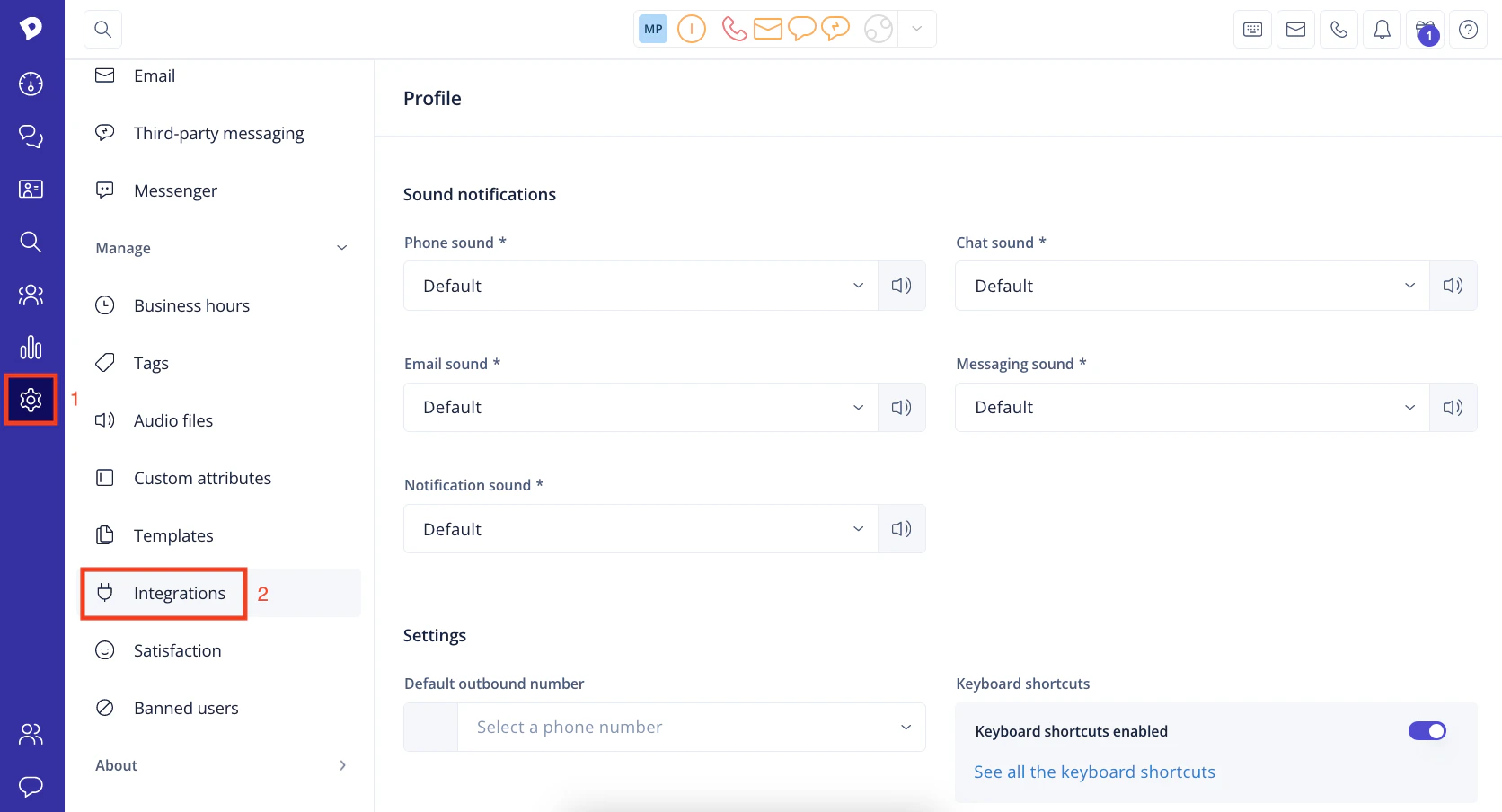The image size is (1502, 812).
Task: Open settings gear icon in sidebar
Action: click(x=31, y=400)
